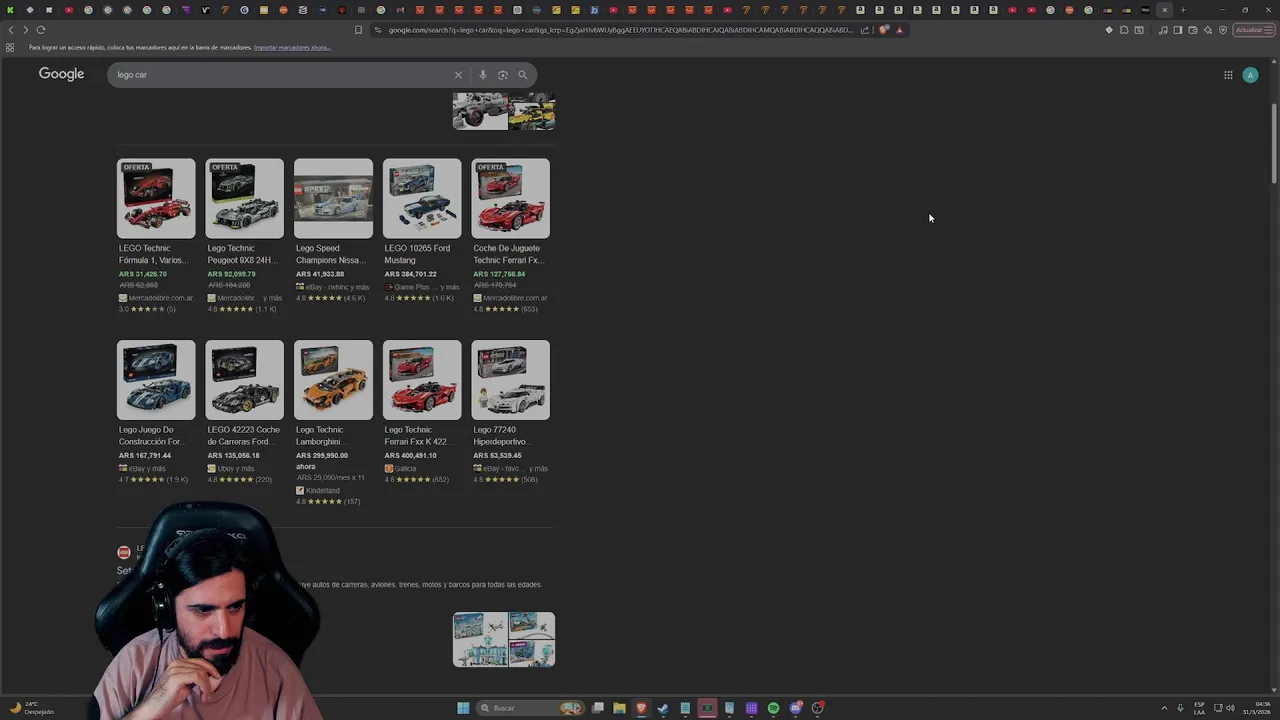1280x720 pixels.
Task: Start voice search with microphone icon
Action: pos(483,75)
